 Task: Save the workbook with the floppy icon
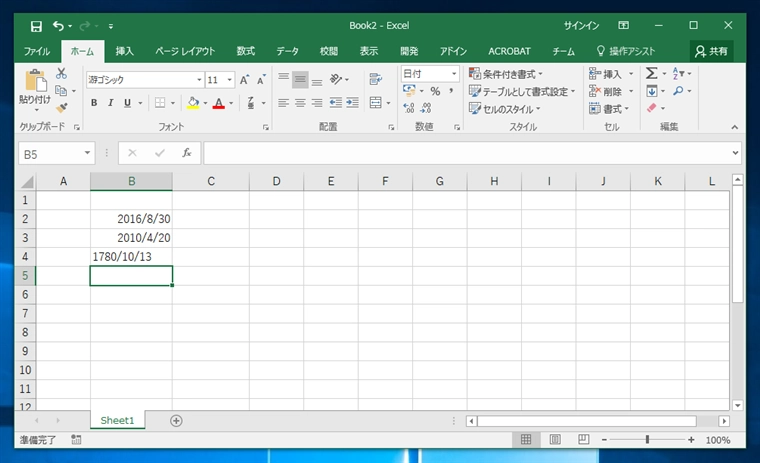click(x=36, y=26)
